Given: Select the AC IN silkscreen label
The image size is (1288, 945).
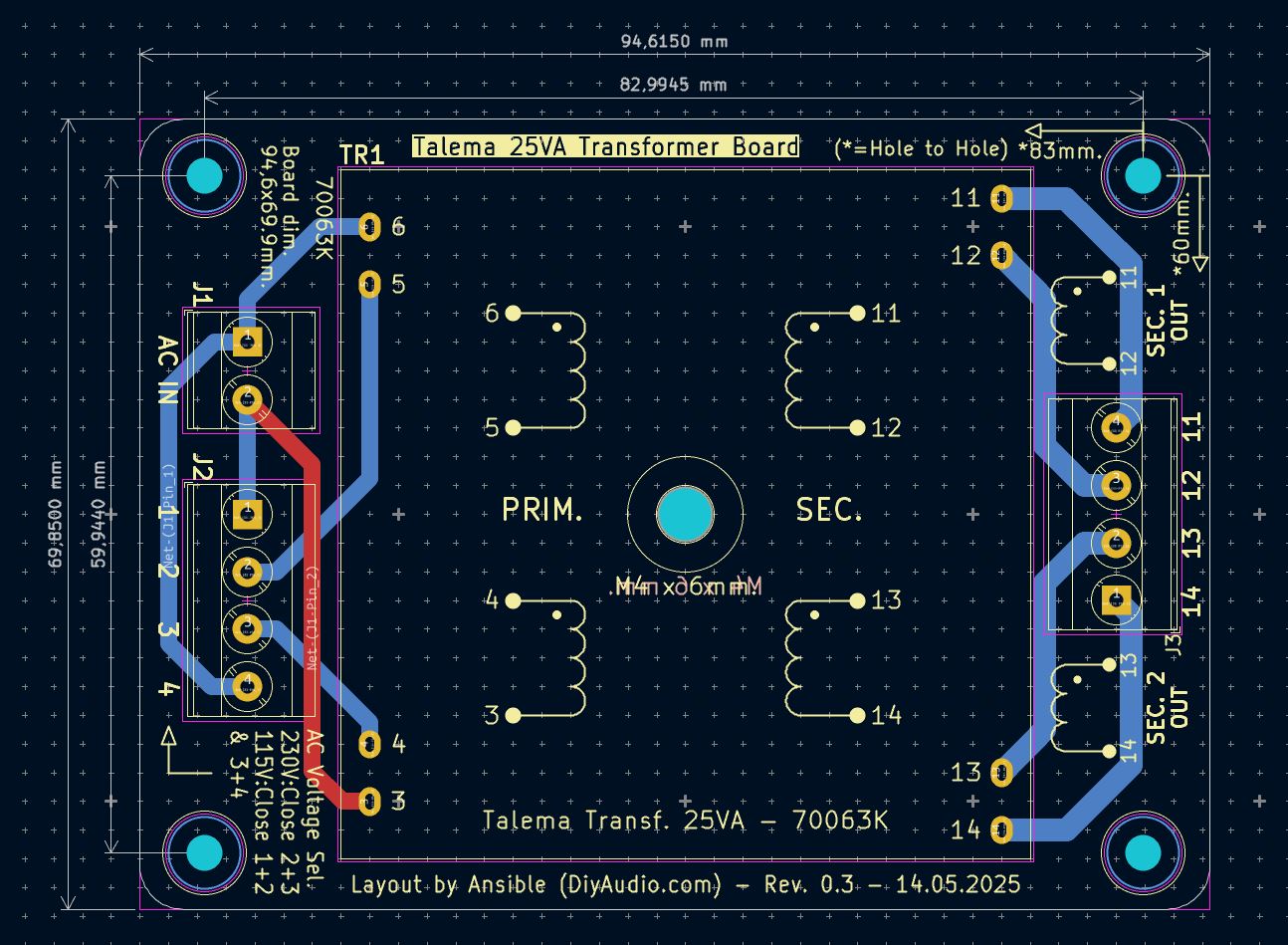Looking at the screenshot, I should click(167, 368).
